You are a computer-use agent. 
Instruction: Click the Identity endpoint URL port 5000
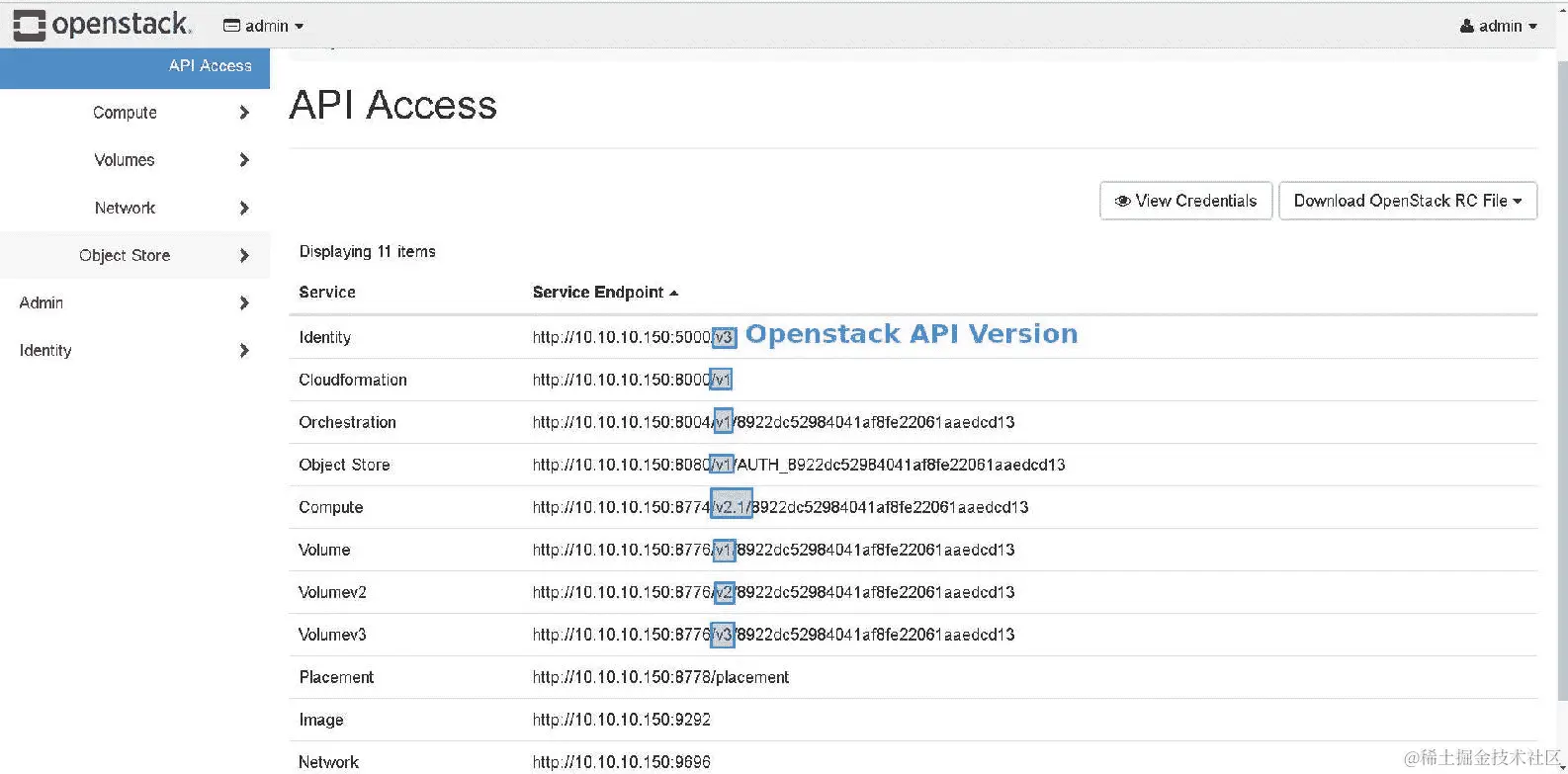pyautogui.click(x=635, y=337)
